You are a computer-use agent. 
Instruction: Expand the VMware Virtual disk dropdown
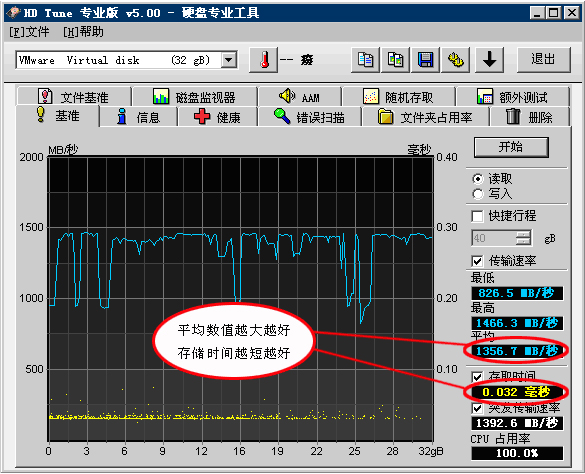coord(229,60)
